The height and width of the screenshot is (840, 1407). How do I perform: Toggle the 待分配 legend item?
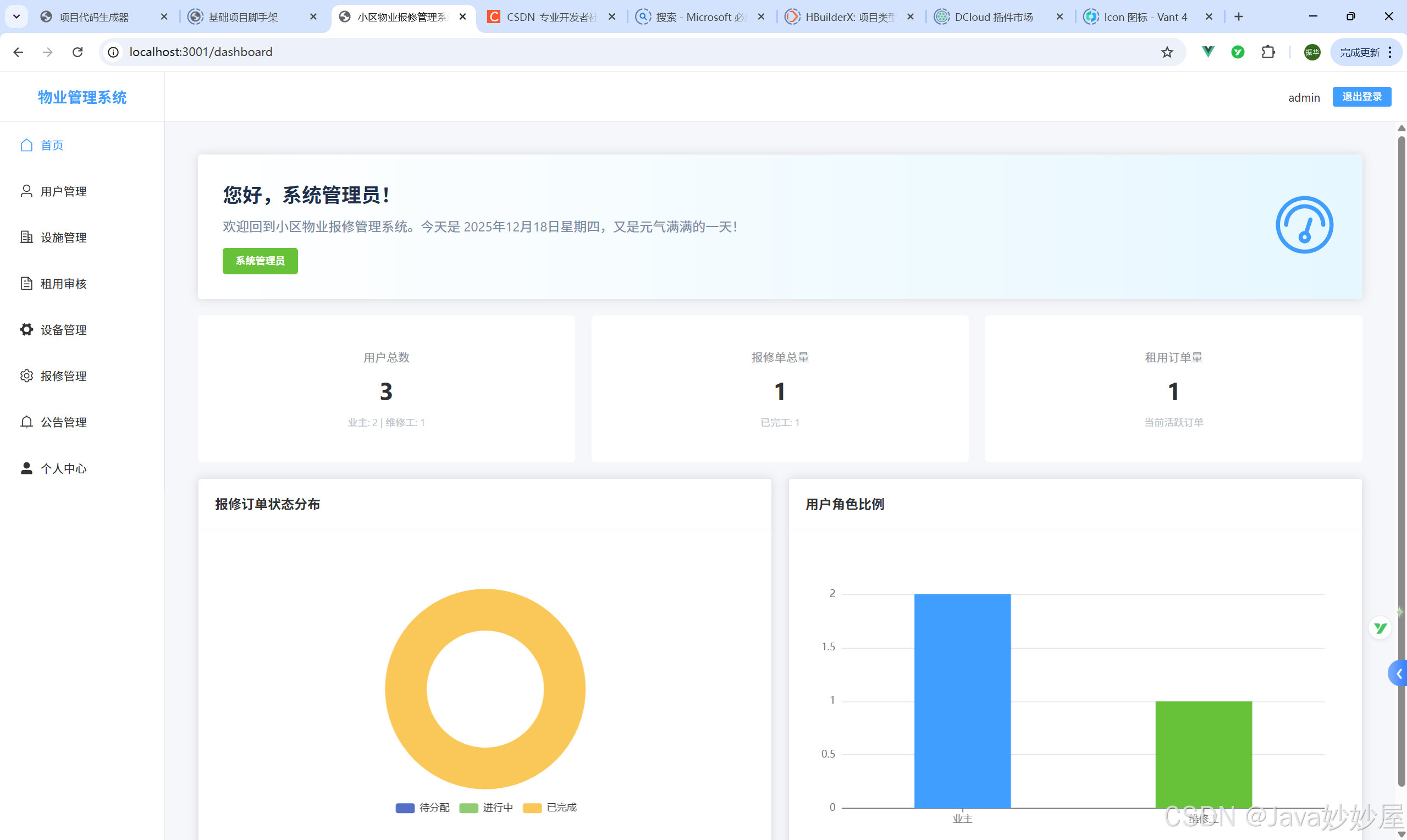(x=422, y=808)
